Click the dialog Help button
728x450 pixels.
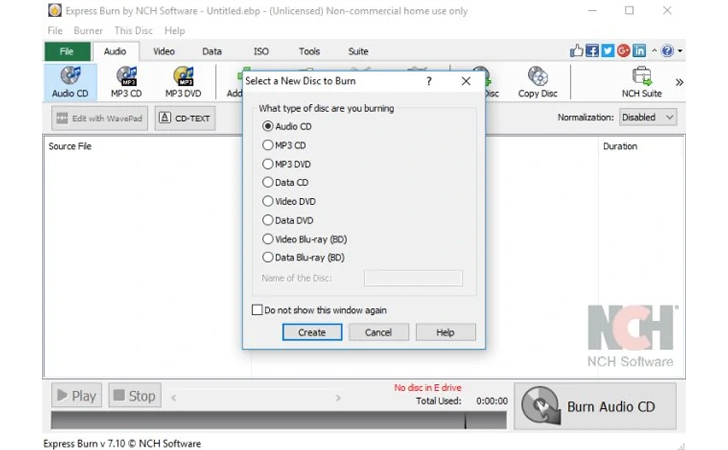[445, 332]
